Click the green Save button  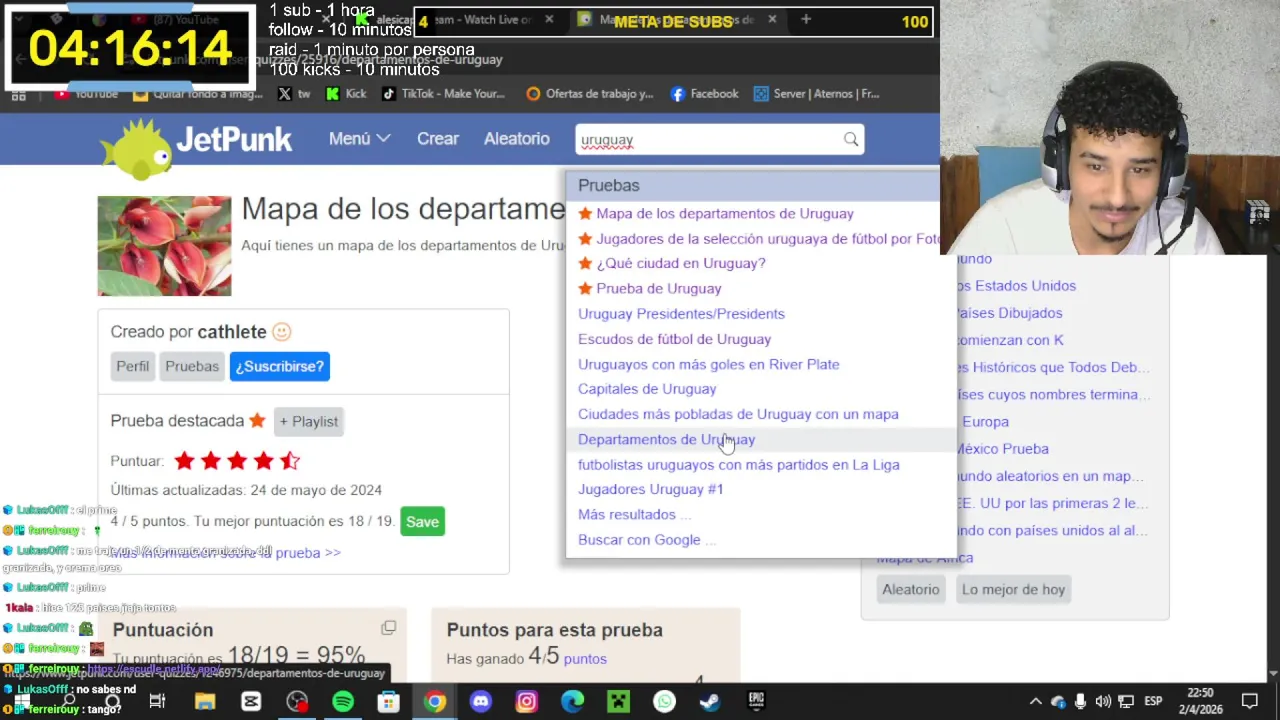click(x=422, y=521)
